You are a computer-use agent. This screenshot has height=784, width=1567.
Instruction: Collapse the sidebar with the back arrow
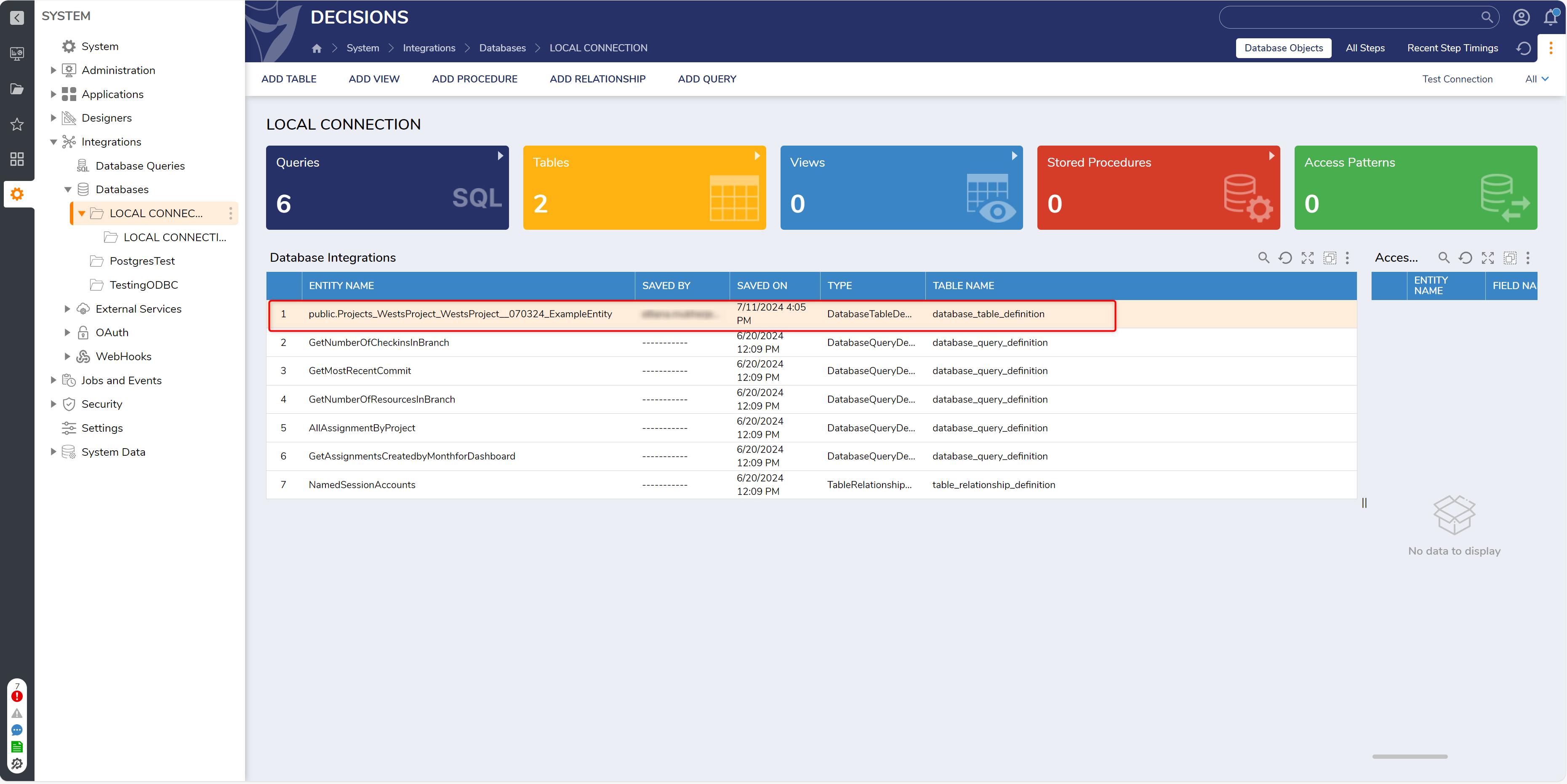coord(17,18)
